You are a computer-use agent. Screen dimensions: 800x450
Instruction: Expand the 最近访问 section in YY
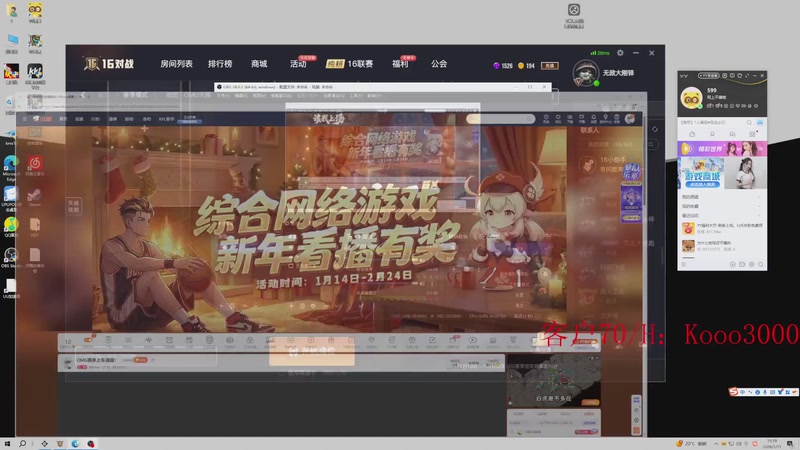pos(721,215)
